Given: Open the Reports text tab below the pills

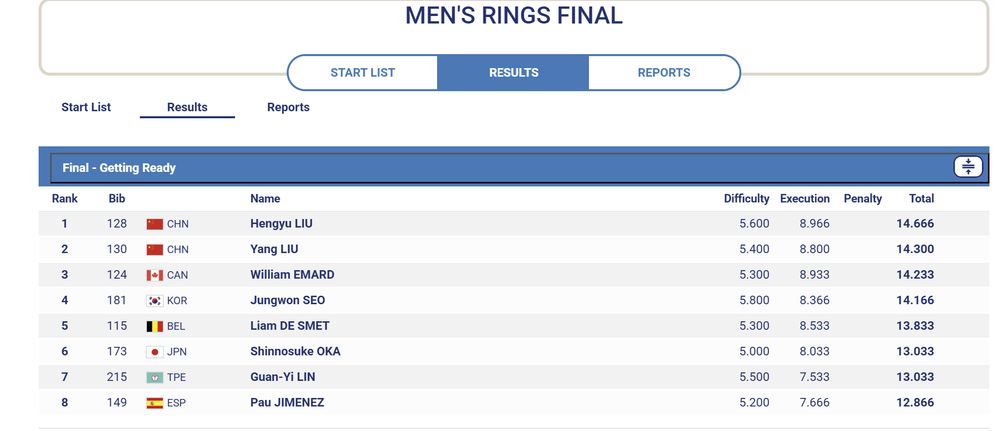Looking at the screenshot, I should click(288, 107).
